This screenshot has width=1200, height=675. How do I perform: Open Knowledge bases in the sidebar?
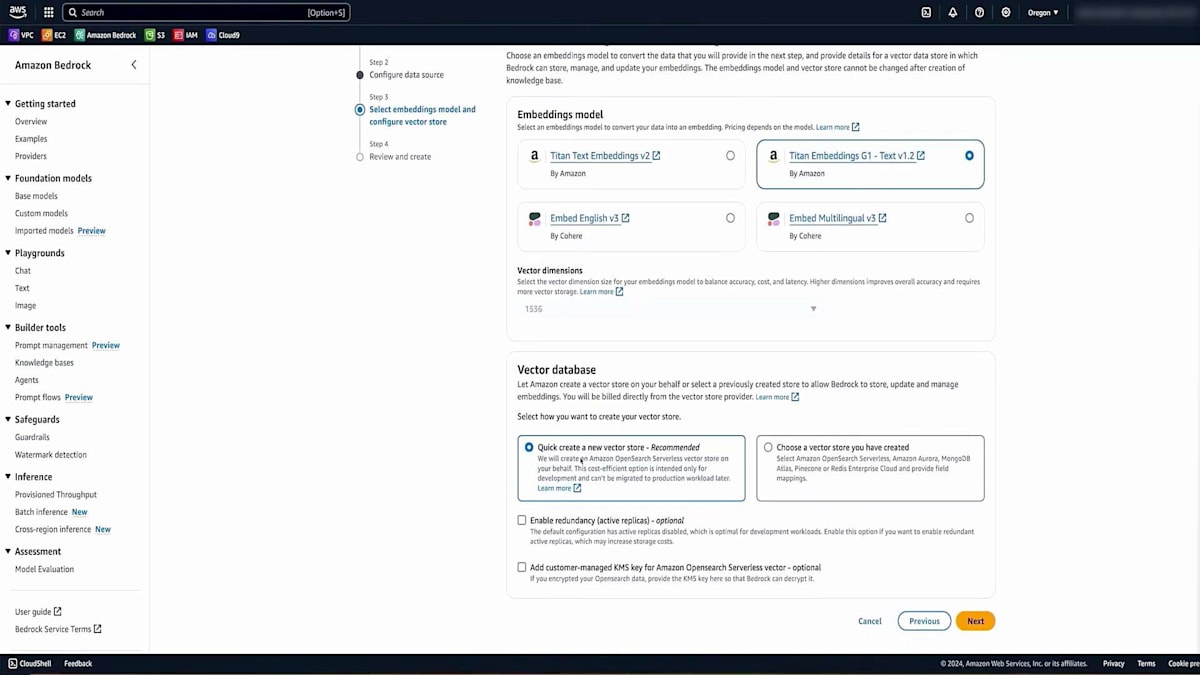point(44,363)
